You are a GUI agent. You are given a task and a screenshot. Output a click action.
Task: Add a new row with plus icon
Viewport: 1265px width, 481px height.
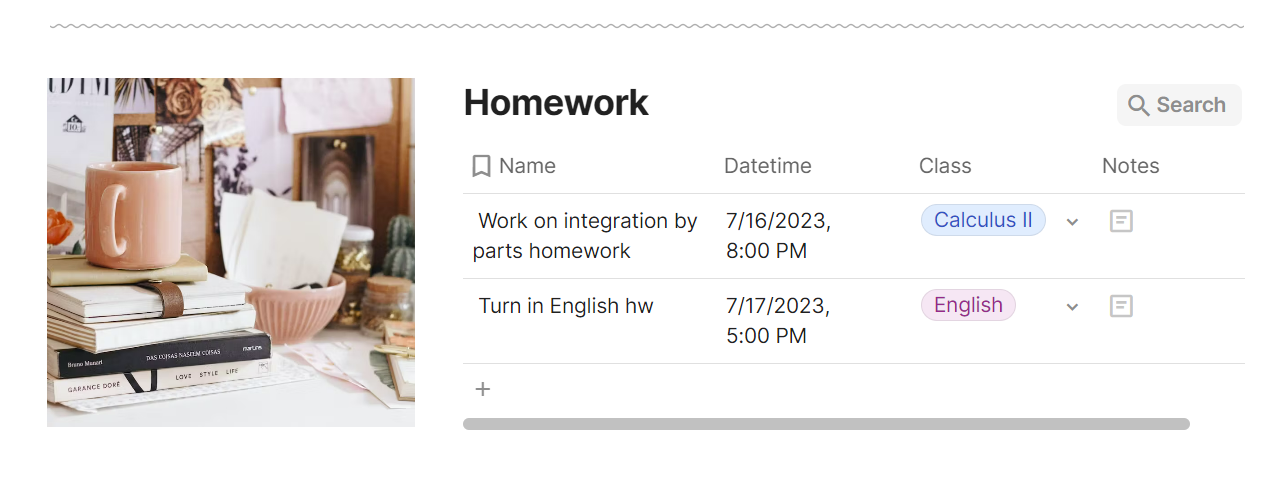[x=483, y=389]
